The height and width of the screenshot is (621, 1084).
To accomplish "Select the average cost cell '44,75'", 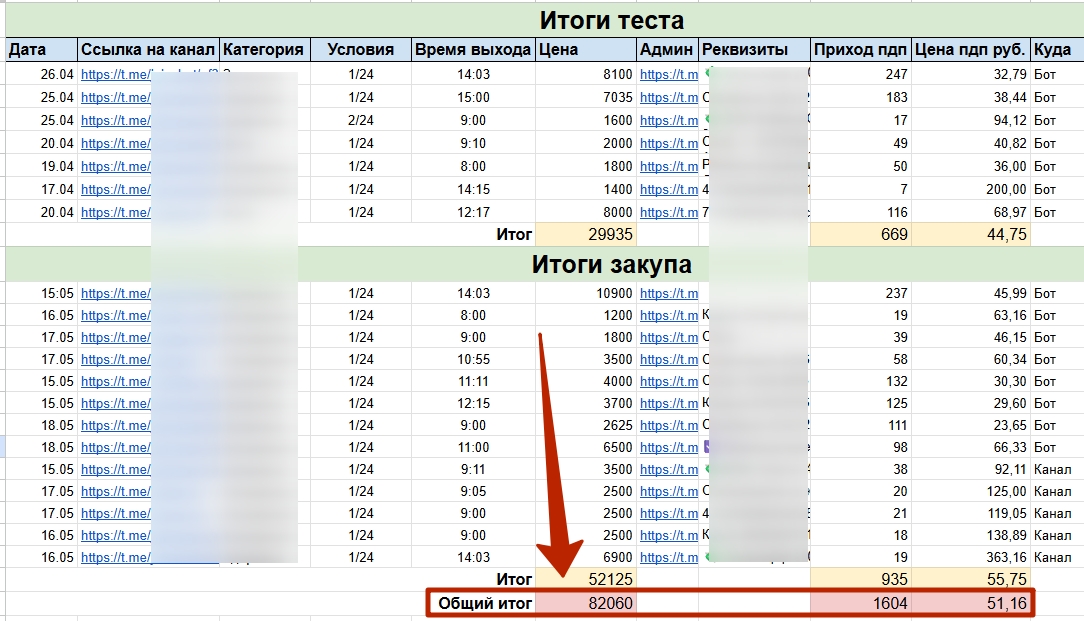I will (x=971, y=234).
